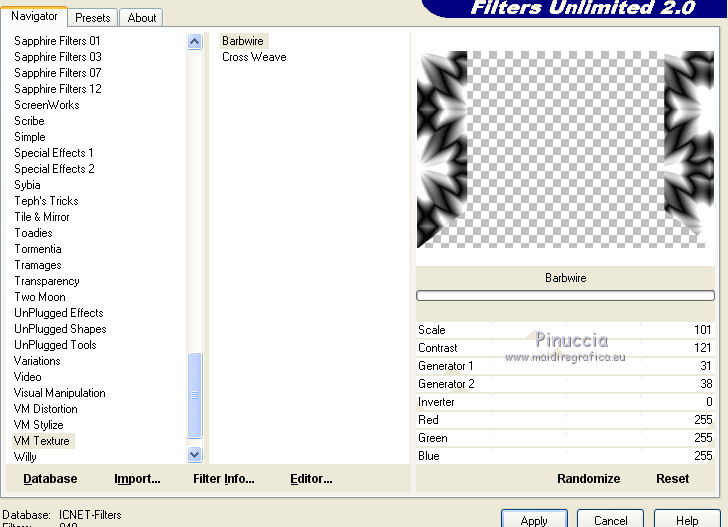Select the Simple category
The image size is (728, 527).
(x=30, y=137)
